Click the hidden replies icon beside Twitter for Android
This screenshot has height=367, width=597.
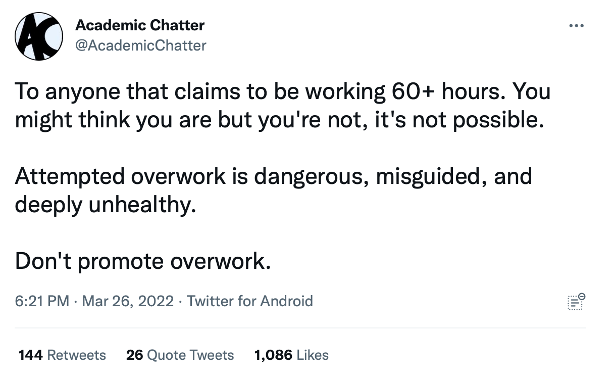[576, 301]
